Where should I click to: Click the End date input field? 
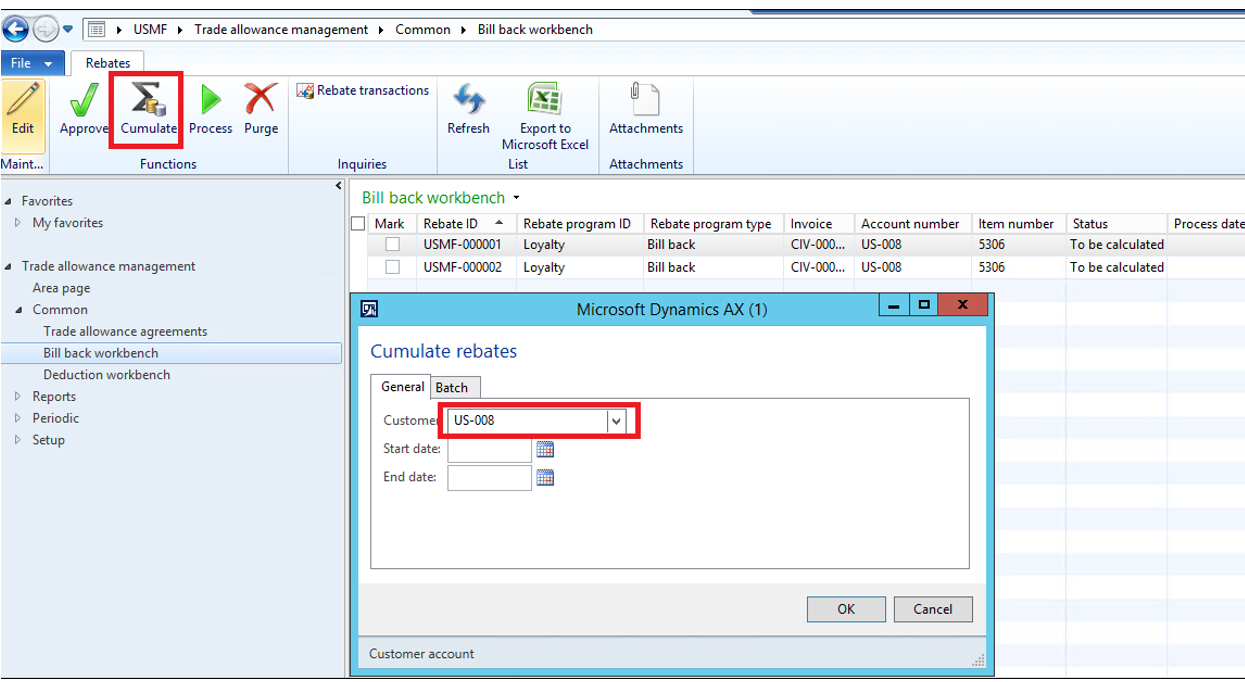[x=489, y=478]
